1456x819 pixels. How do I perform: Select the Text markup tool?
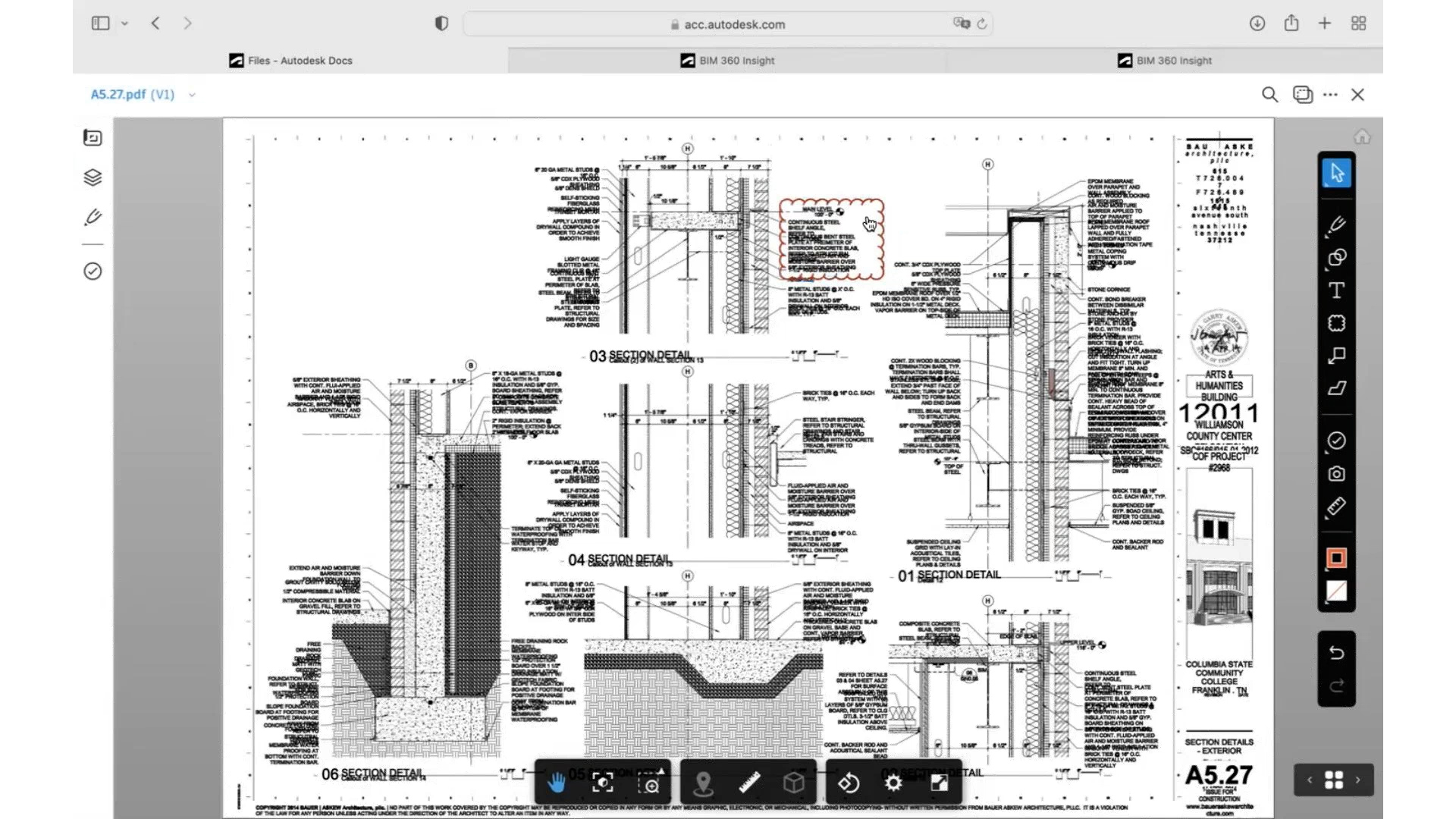click(x=1337, y=290)
